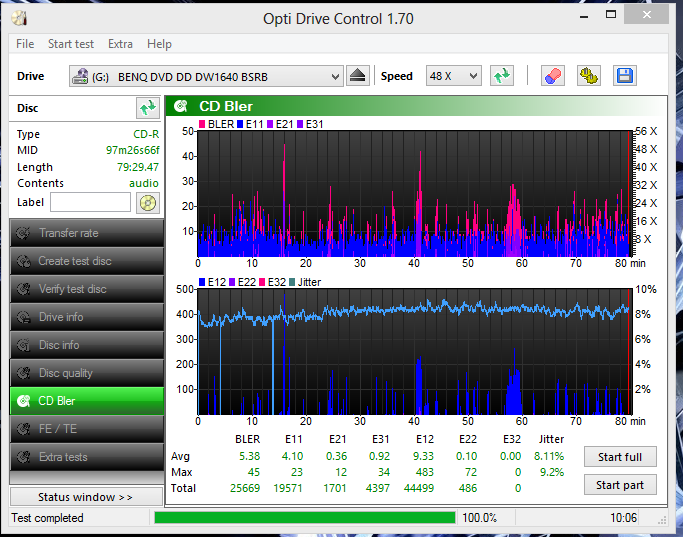Open the Transfer rate test
This screenshot has width=683, height=537.
(87, 233)
